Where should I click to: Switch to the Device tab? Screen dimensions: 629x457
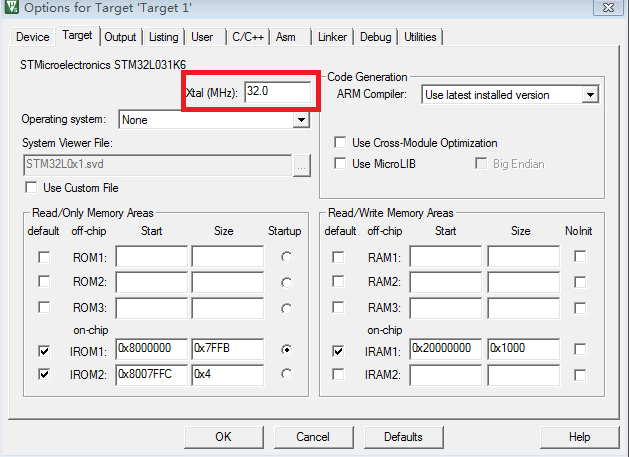pyautogui.click(x=32, y=37)
